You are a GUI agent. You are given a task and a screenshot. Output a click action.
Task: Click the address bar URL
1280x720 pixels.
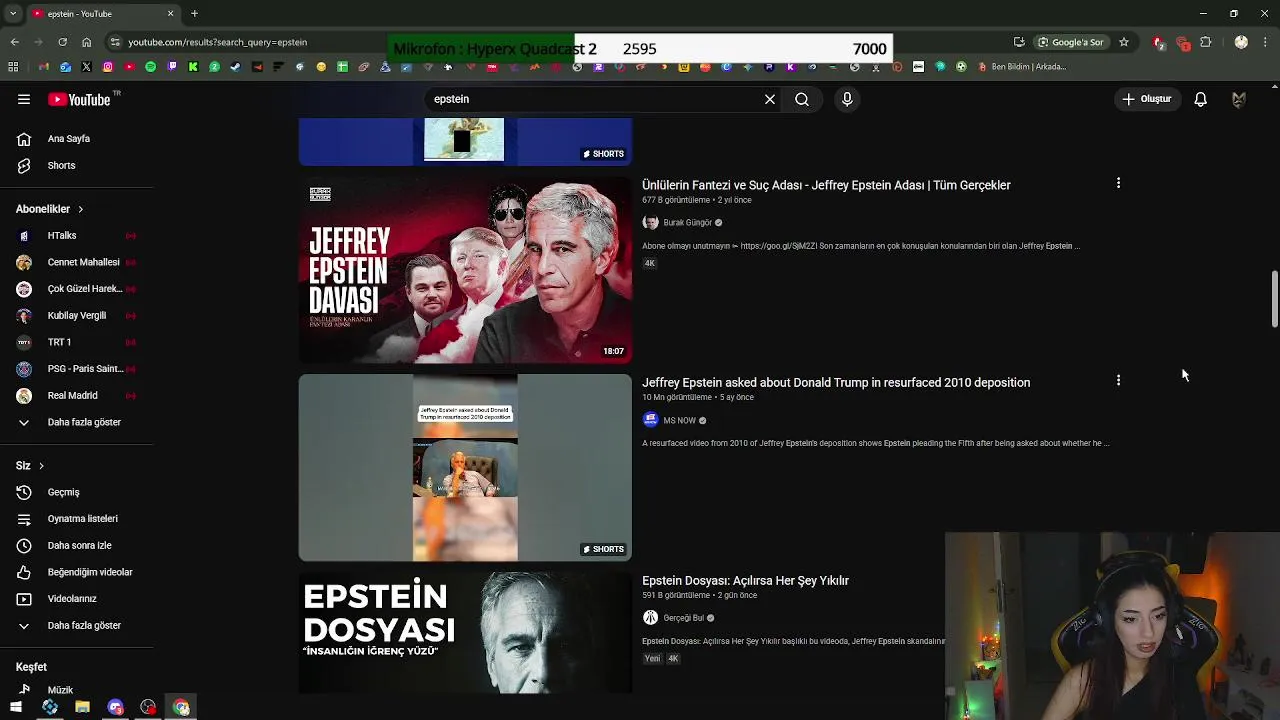(x=217, y=42)
